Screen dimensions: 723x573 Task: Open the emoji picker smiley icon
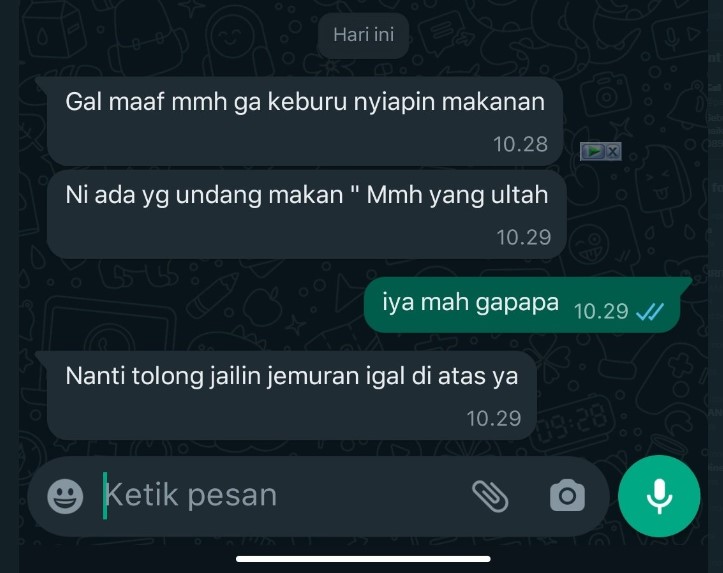[65, 496]
